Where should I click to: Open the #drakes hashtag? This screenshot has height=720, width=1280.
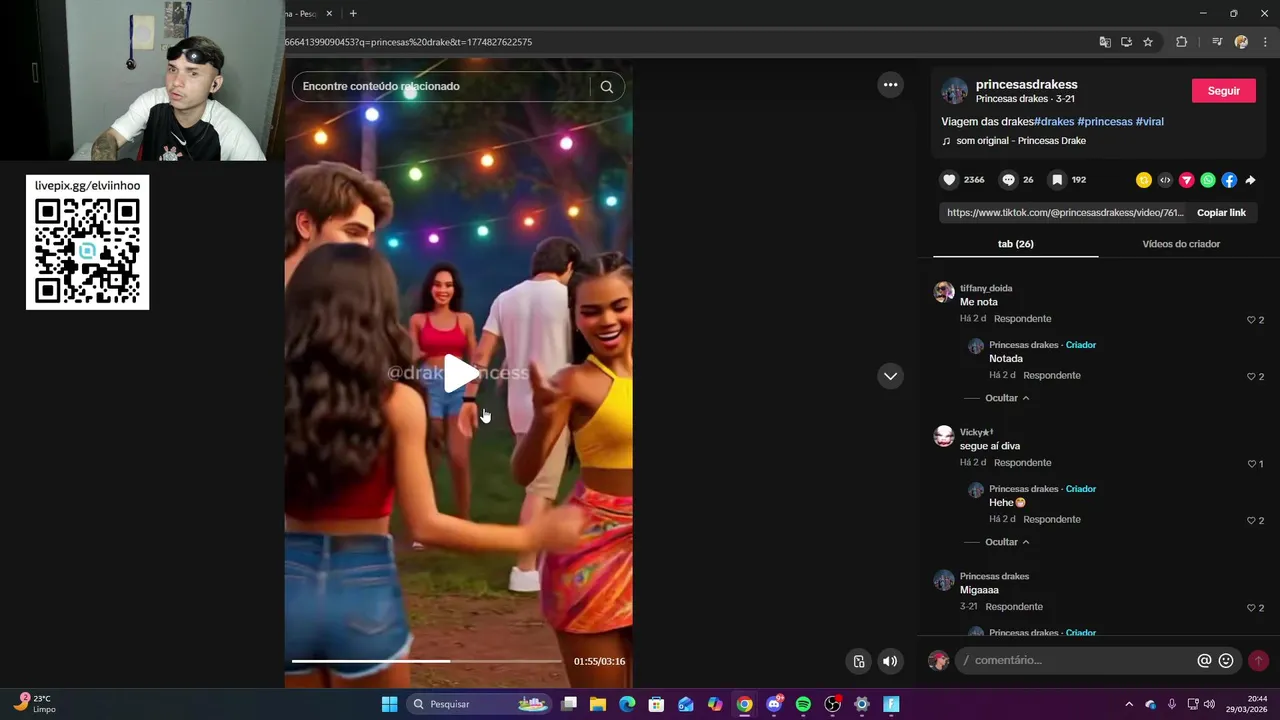[1053, 122]
